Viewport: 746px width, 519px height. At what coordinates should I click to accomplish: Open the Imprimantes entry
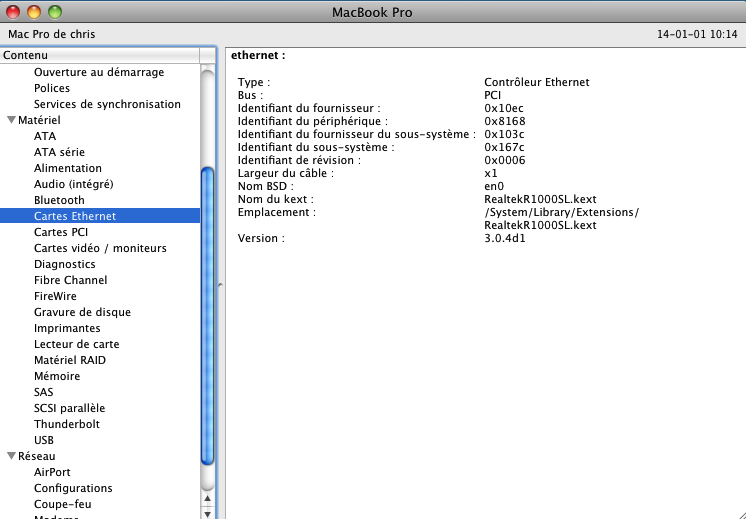pyautogui.click(x=67, y=328)
